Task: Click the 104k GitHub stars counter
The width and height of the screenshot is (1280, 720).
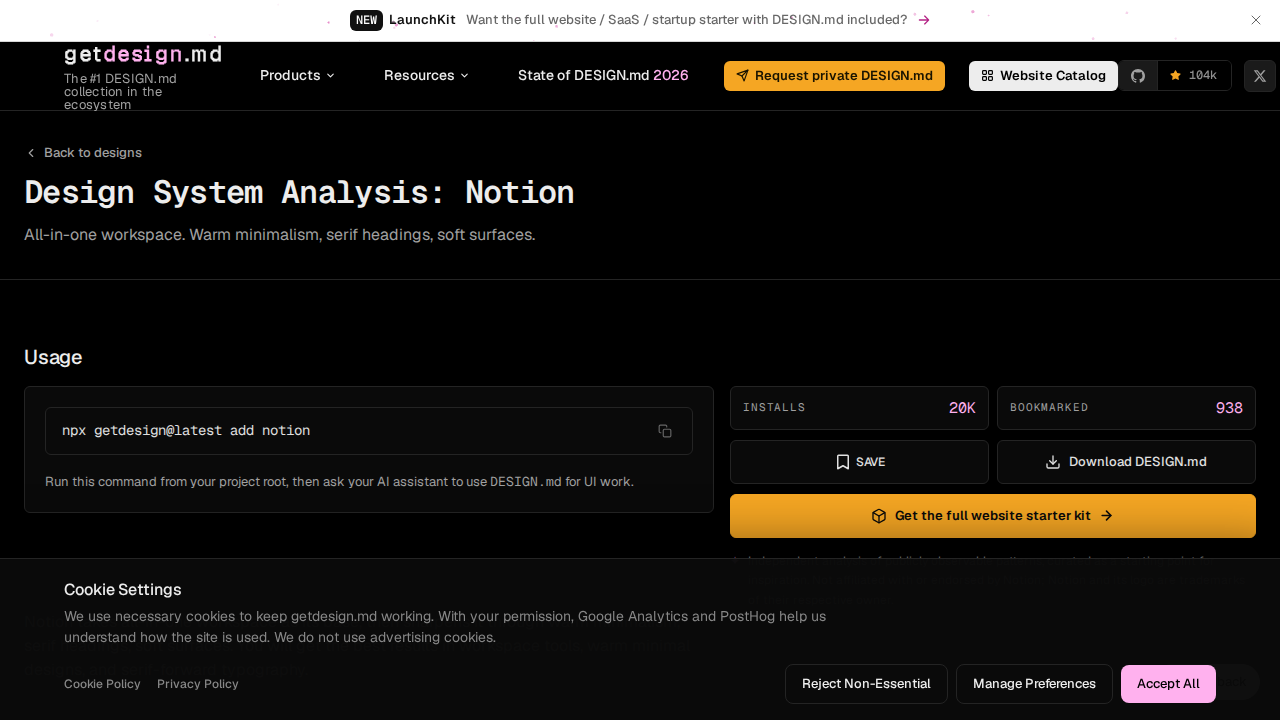Action: point(1194,76)
